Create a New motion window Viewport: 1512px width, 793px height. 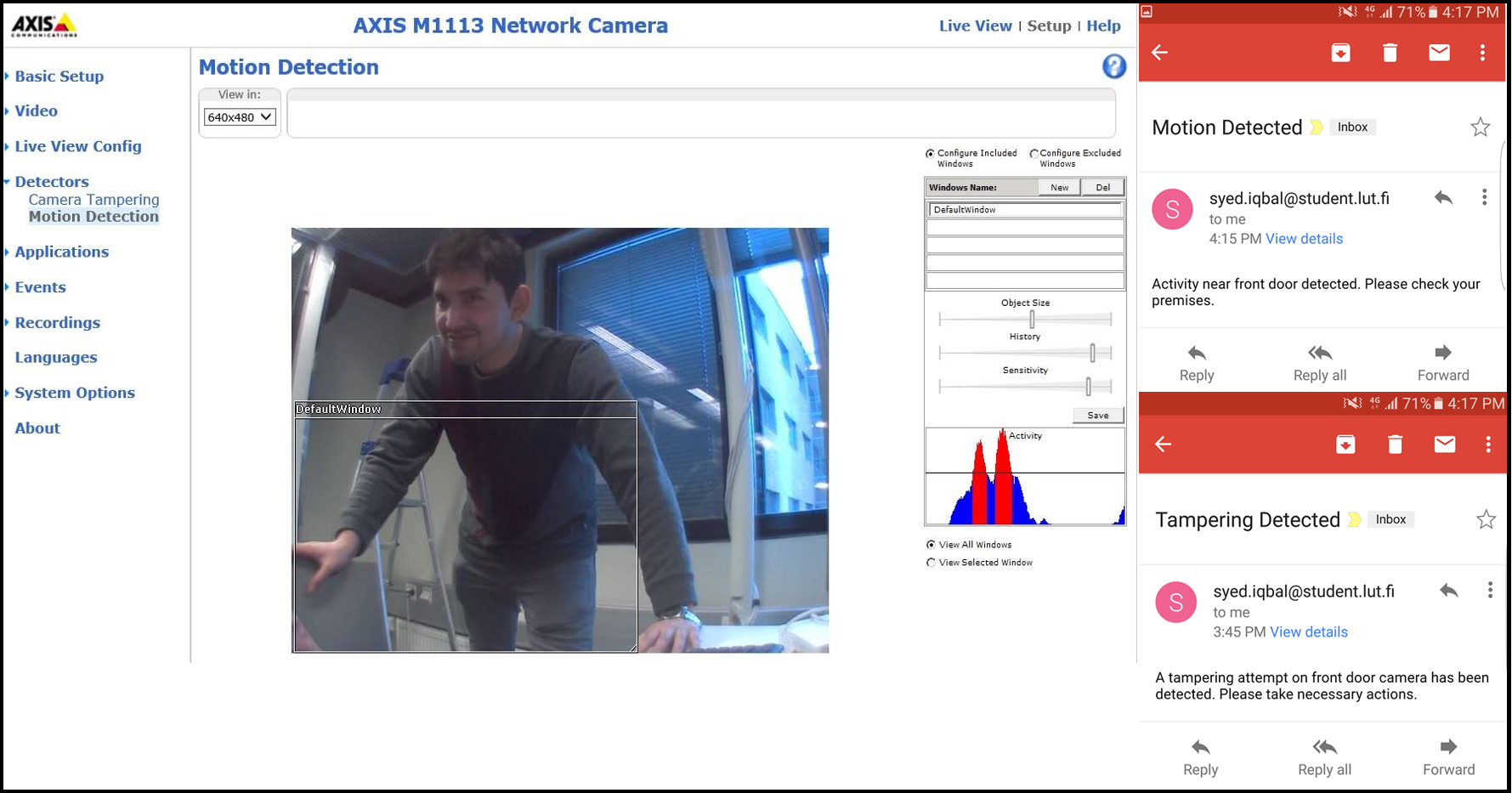coord(1059,187)
